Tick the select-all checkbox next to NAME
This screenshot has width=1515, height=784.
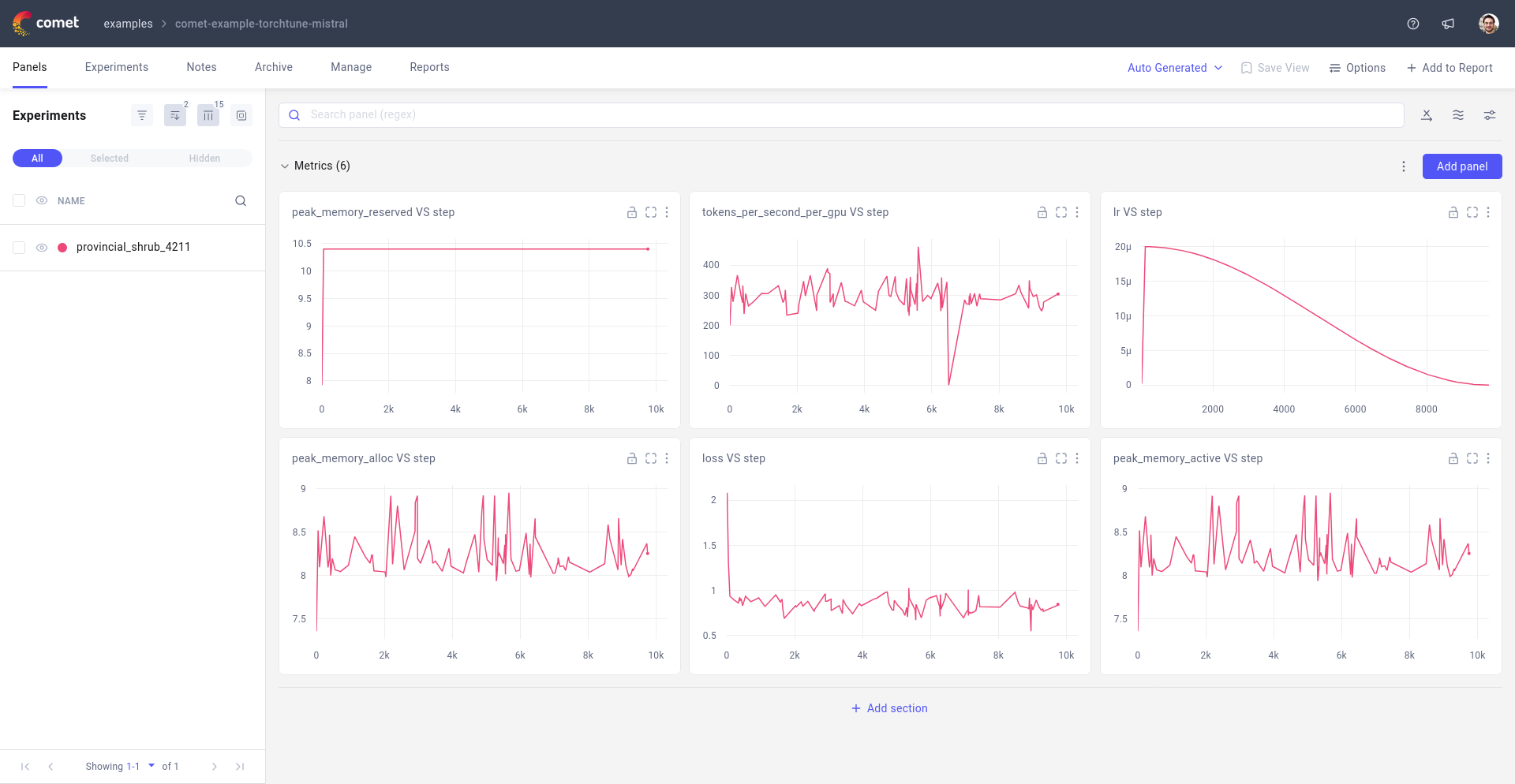(x=19, y=200)
